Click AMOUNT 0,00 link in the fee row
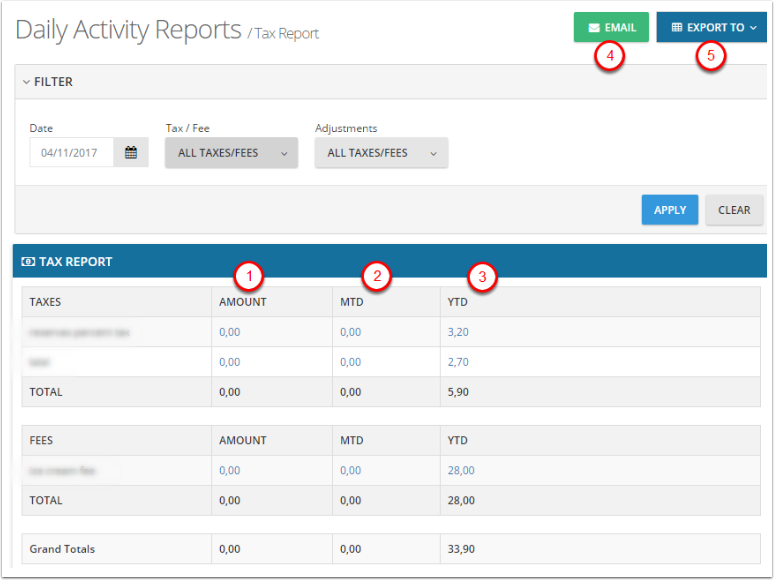Screen dimensions: 774x580 point(230,470)
